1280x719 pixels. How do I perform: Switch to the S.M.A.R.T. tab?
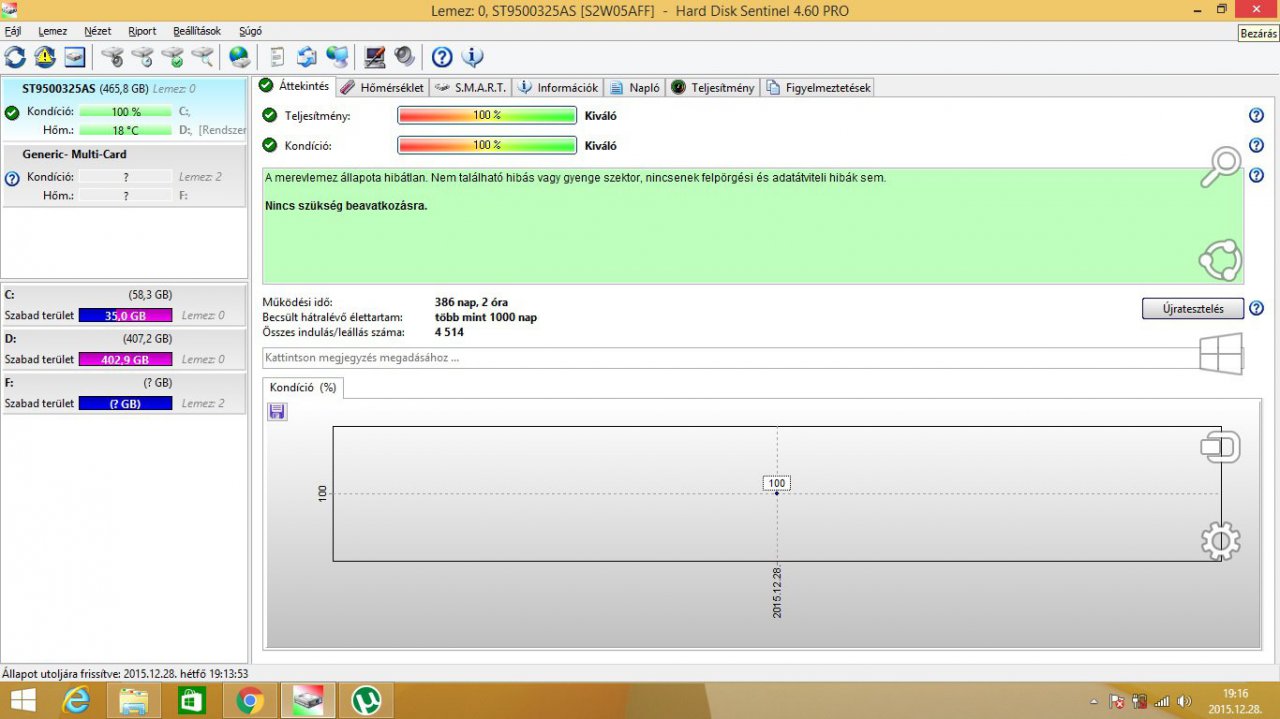click(x=471, y=88)
